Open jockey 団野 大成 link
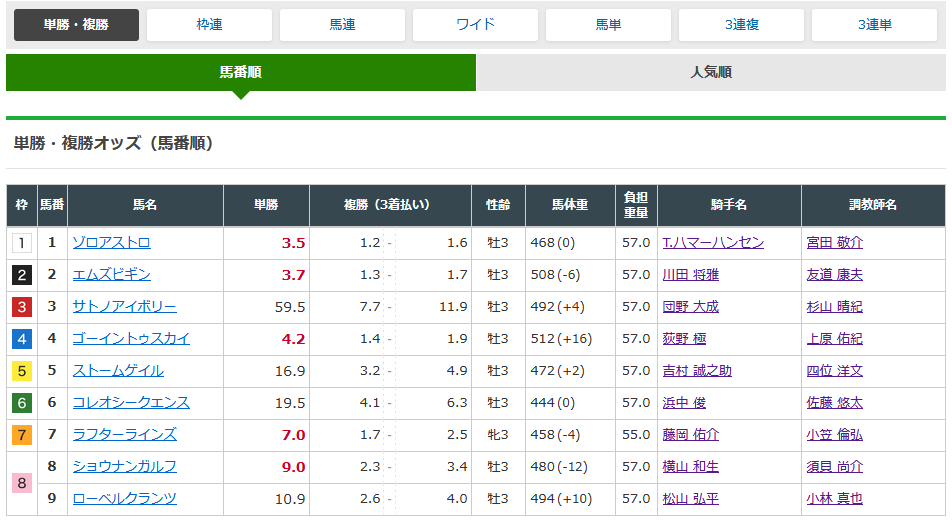This screenshot has height=521, width=952. (x=691, y=307)
